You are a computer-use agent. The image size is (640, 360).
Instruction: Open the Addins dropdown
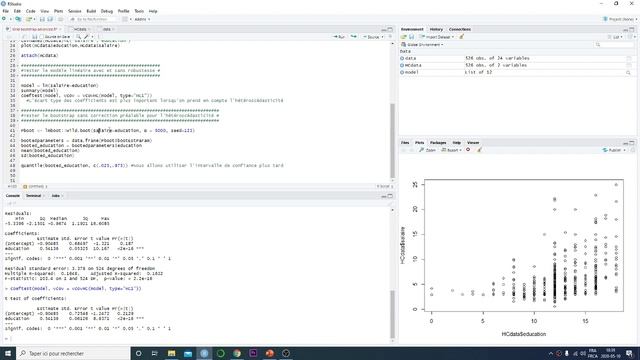(x=142, y=19)
